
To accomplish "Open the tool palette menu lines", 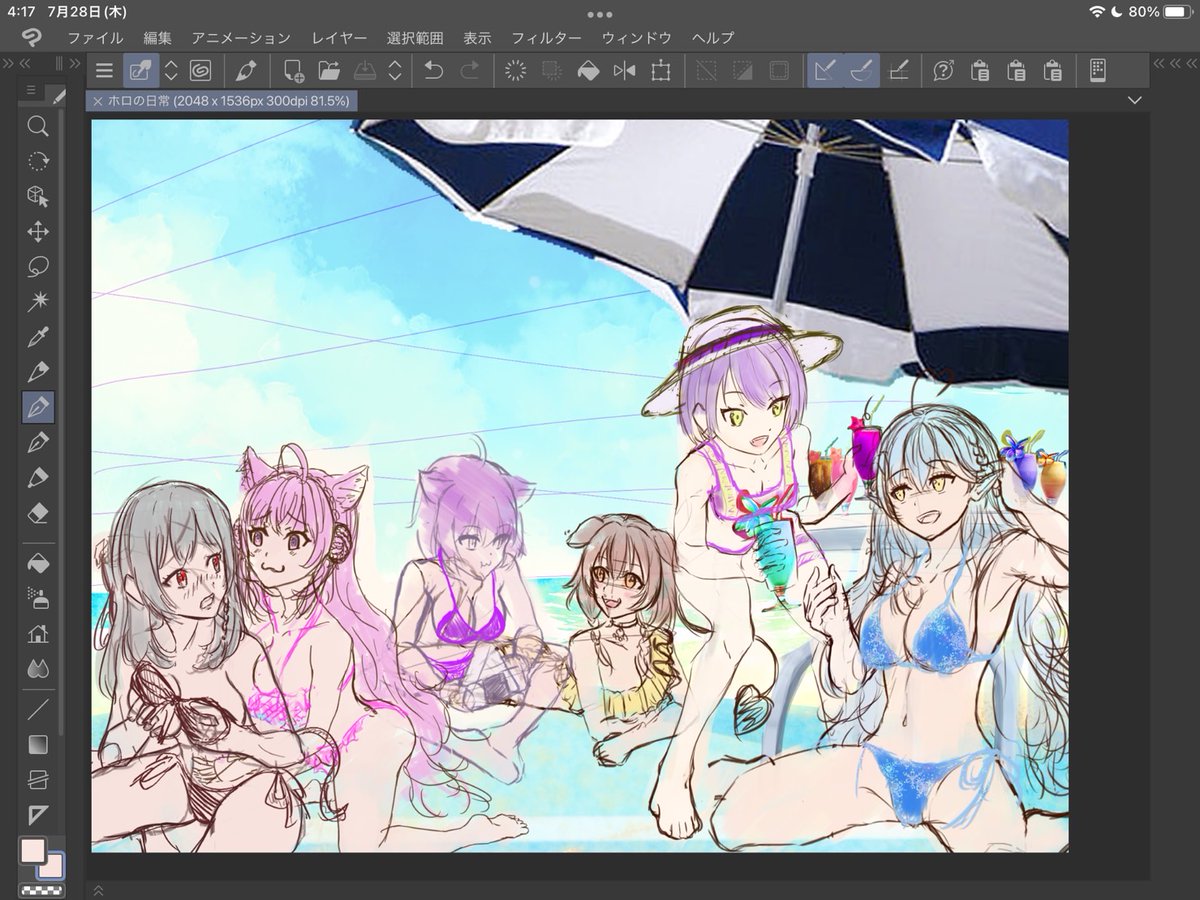I will pos(31,90).
